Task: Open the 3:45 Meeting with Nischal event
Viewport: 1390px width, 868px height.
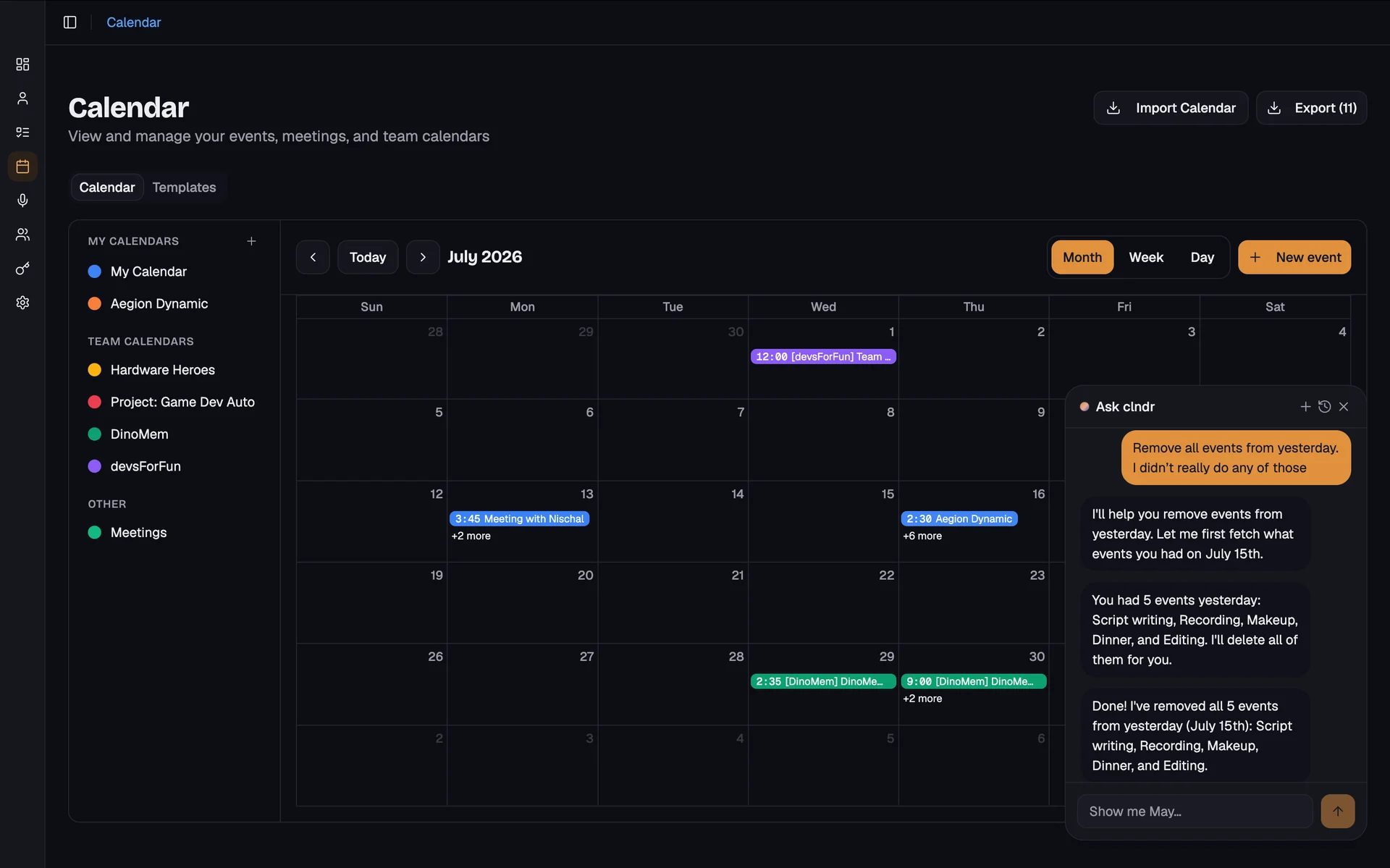Action: (519, 519)
